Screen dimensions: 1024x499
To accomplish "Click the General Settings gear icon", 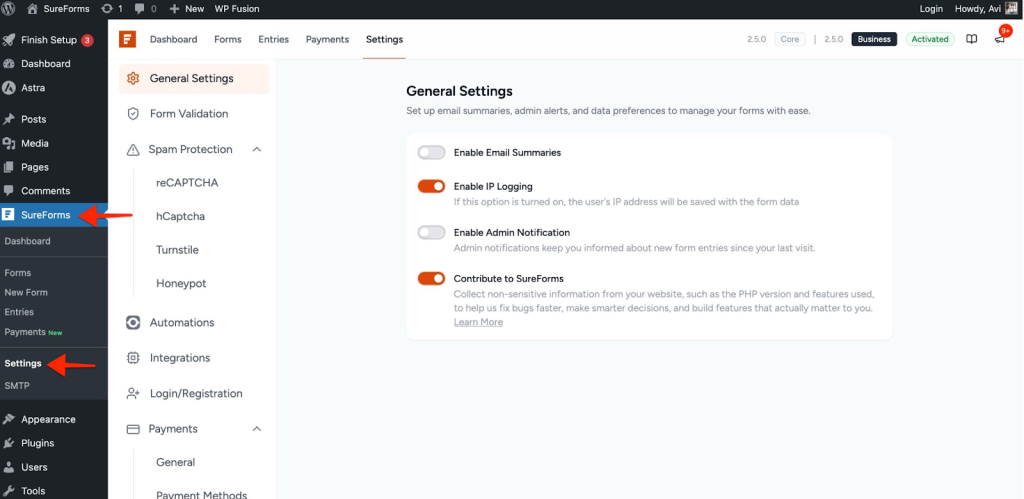I will coord(133,78).
